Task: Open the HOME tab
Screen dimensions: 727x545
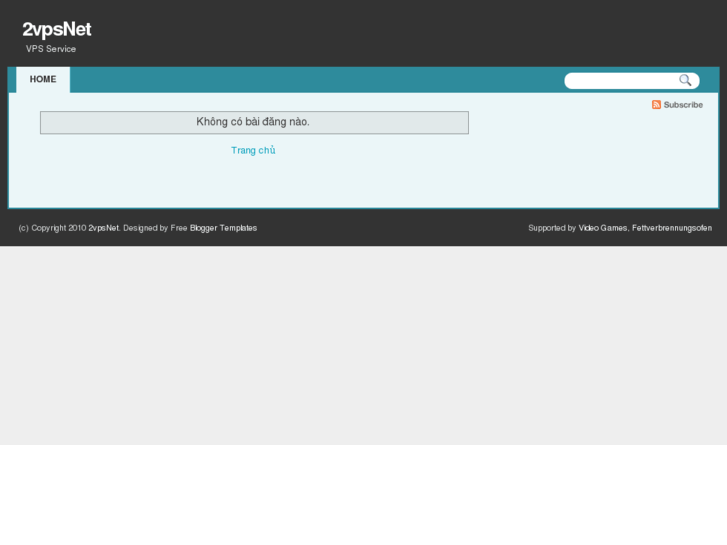Action: click(43, 79)
